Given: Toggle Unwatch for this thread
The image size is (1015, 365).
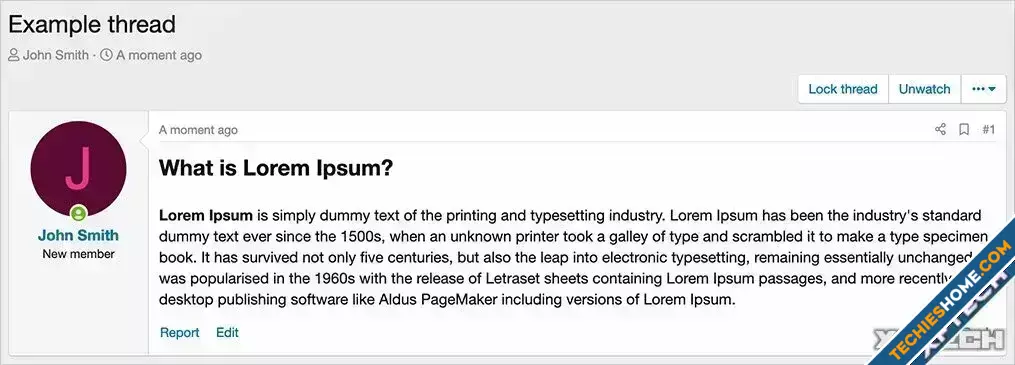Looking at the screenshot, I should tap(924, 89).
